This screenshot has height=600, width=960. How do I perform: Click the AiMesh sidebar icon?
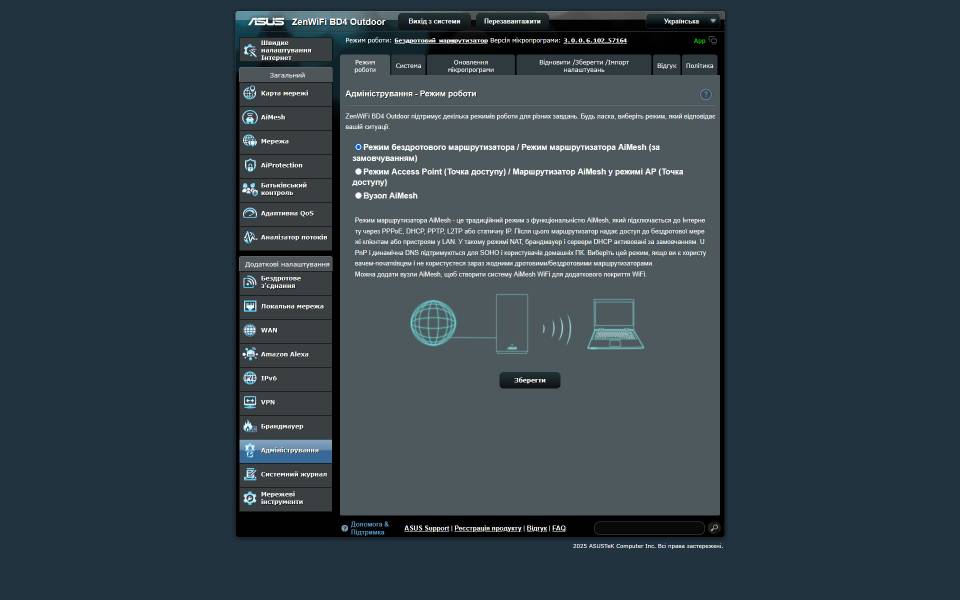click(250, 117)
